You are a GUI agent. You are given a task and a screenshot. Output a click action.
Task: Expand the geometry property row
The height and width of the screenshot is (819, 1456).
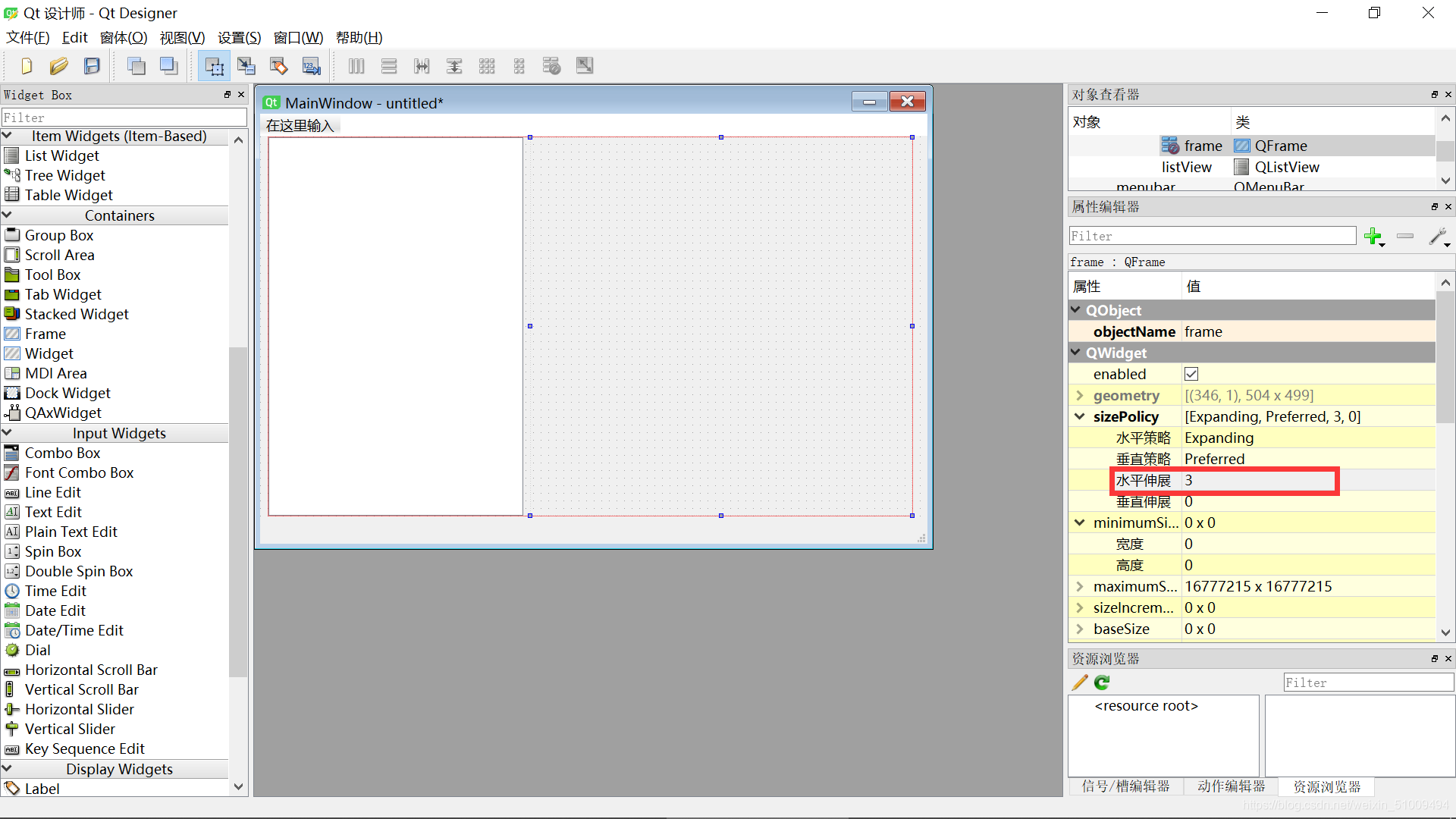(x=1080, y=395)
